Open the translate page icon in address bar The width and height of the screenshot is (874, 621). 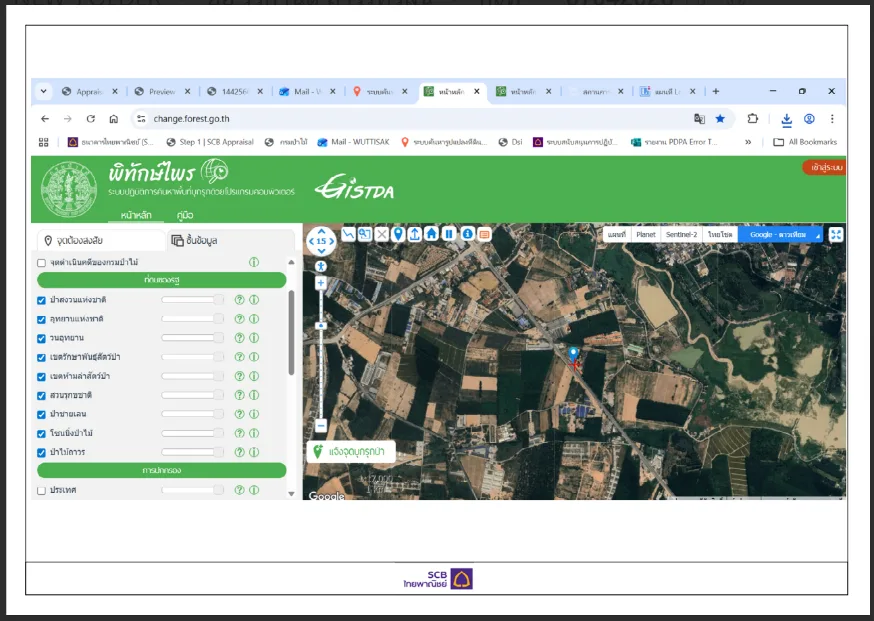pyautogui.click(x=699, y=119)
